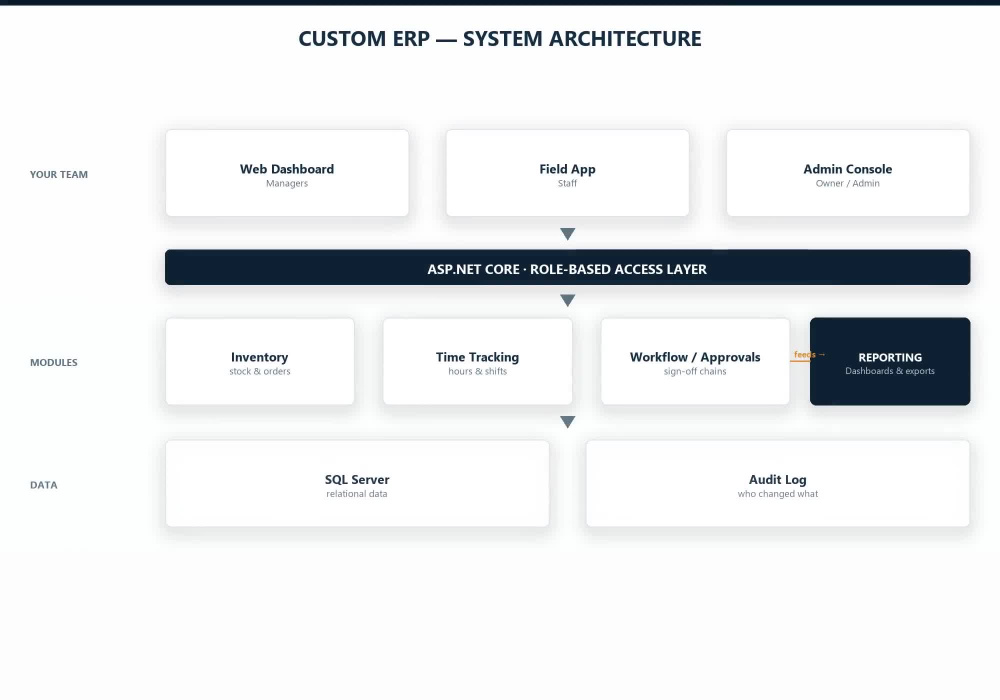Click the 'DATA' row label
The image size is (1000, 700).
click(x=43, y=485)
